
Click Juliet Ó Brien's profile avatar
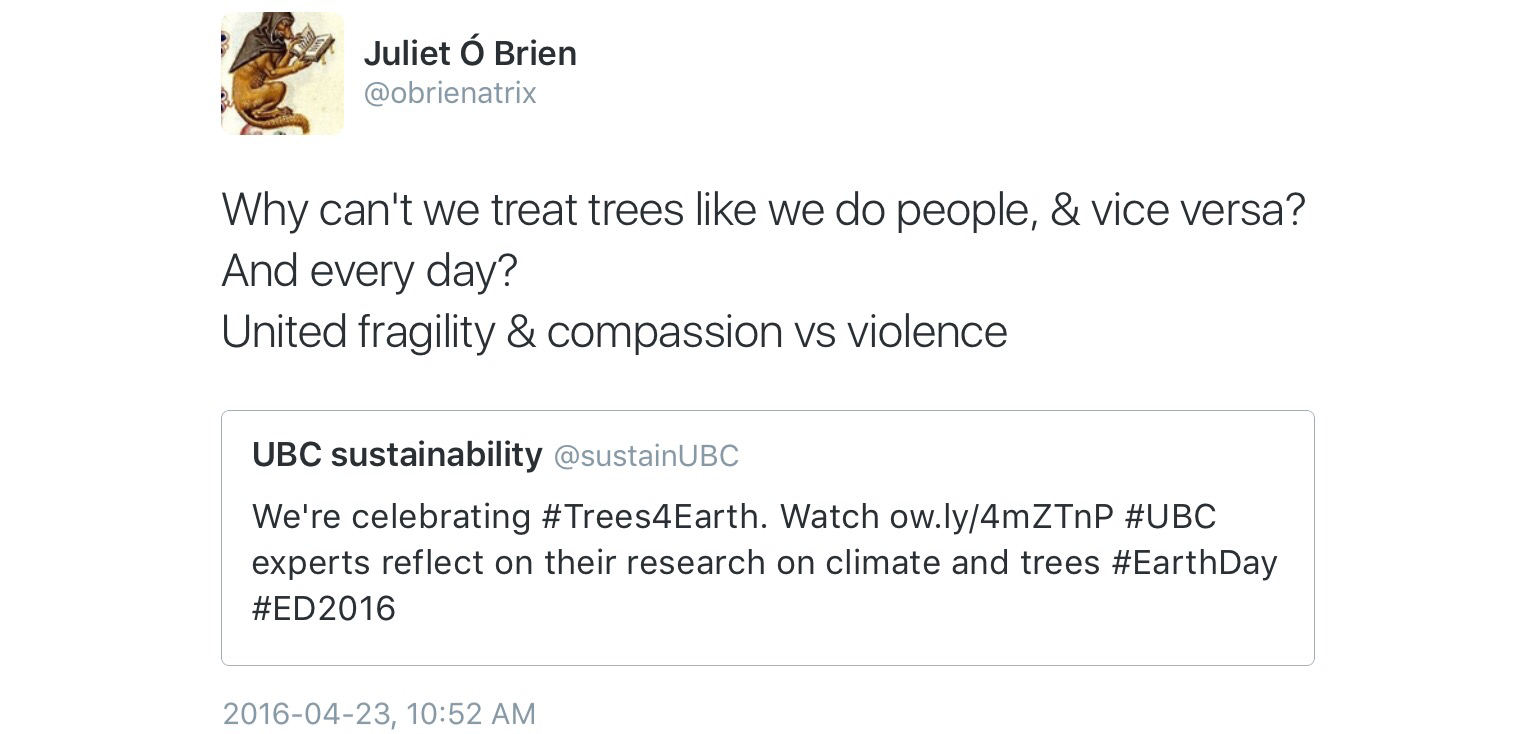point(282,73)
